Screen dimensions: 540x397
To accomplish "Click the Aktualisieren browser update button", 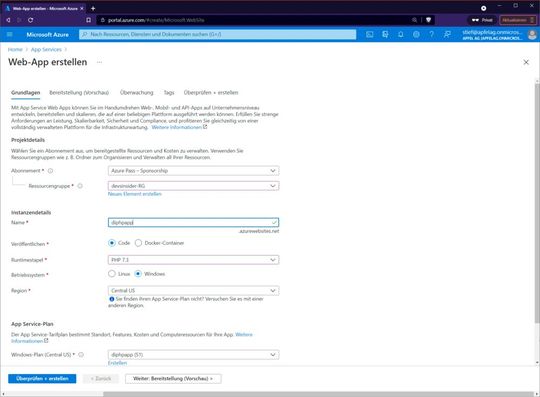I will (517, 20).
